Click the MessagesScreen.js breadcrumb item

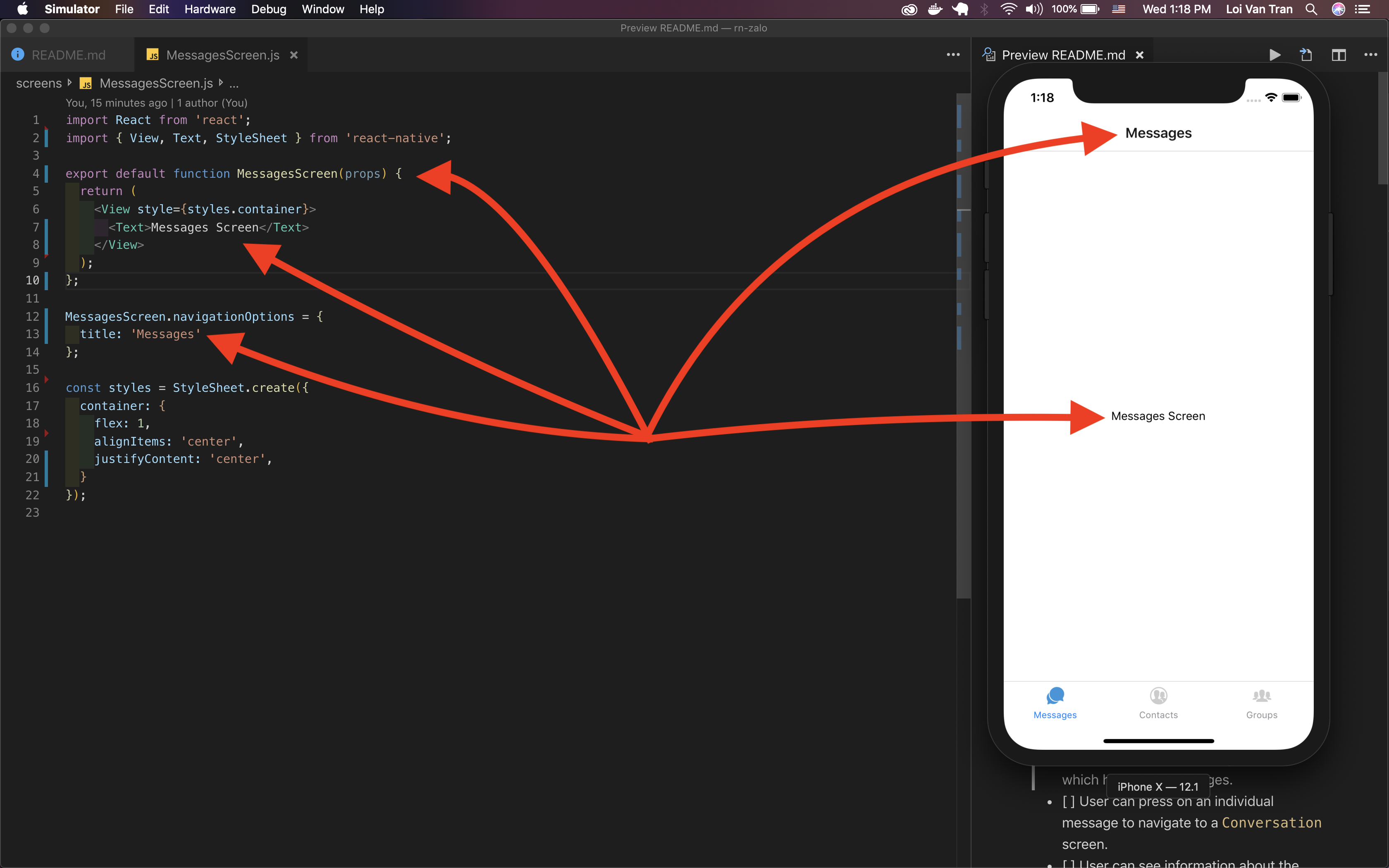pos(156,83)
